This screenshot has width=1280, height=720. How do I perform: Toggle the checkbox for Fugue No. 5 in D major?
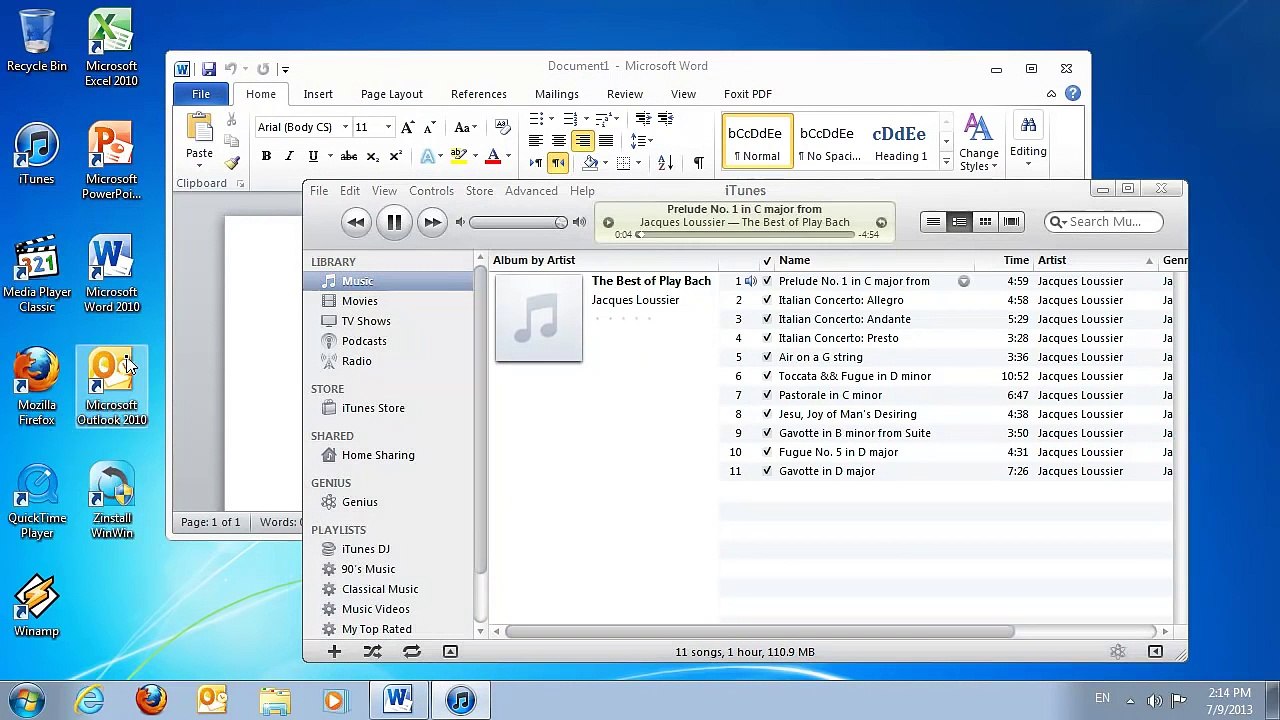767,452
